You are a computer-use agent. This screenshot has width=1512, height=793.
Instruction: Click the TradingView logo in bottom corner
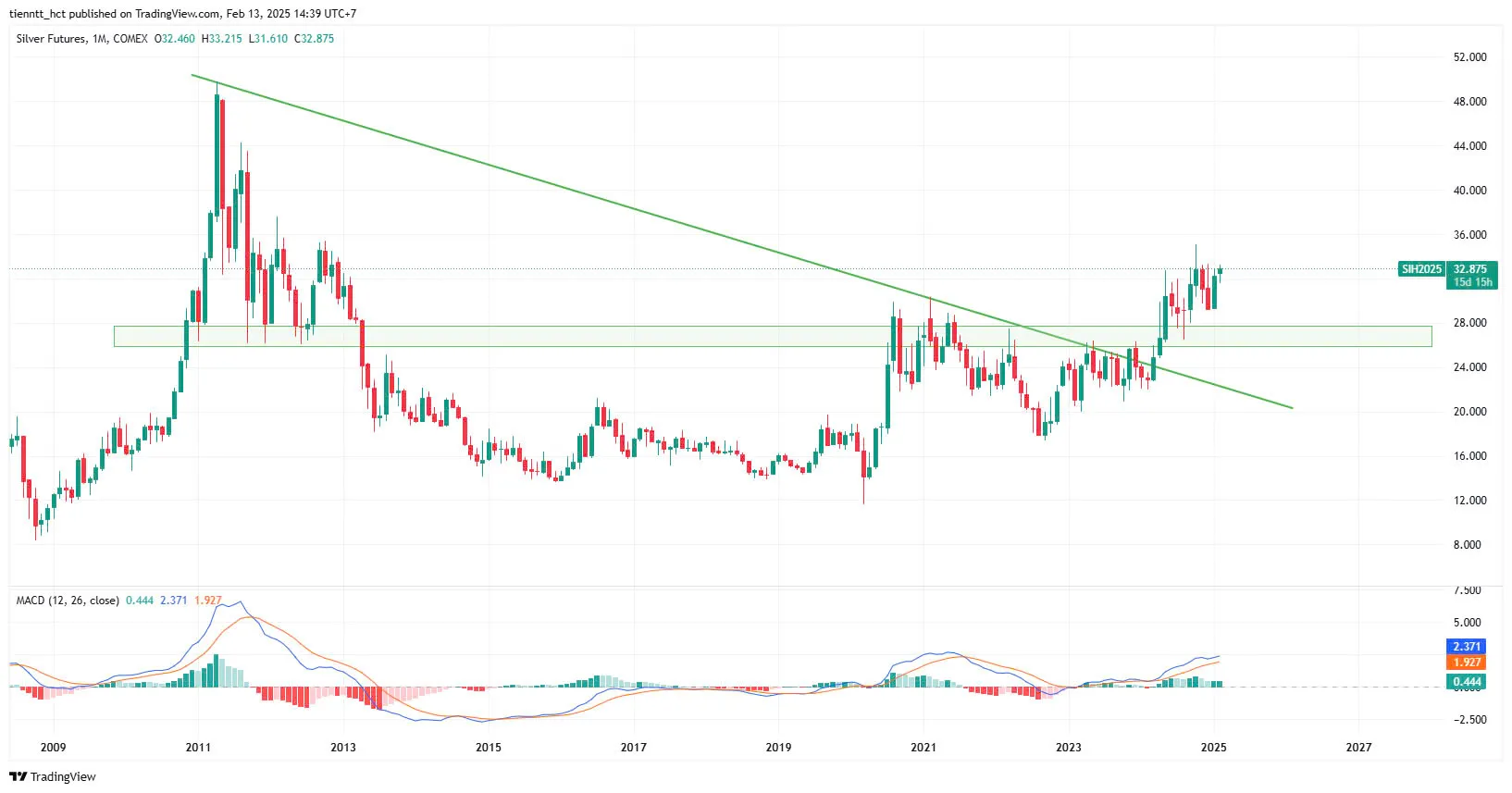click(x=53, y=776)
